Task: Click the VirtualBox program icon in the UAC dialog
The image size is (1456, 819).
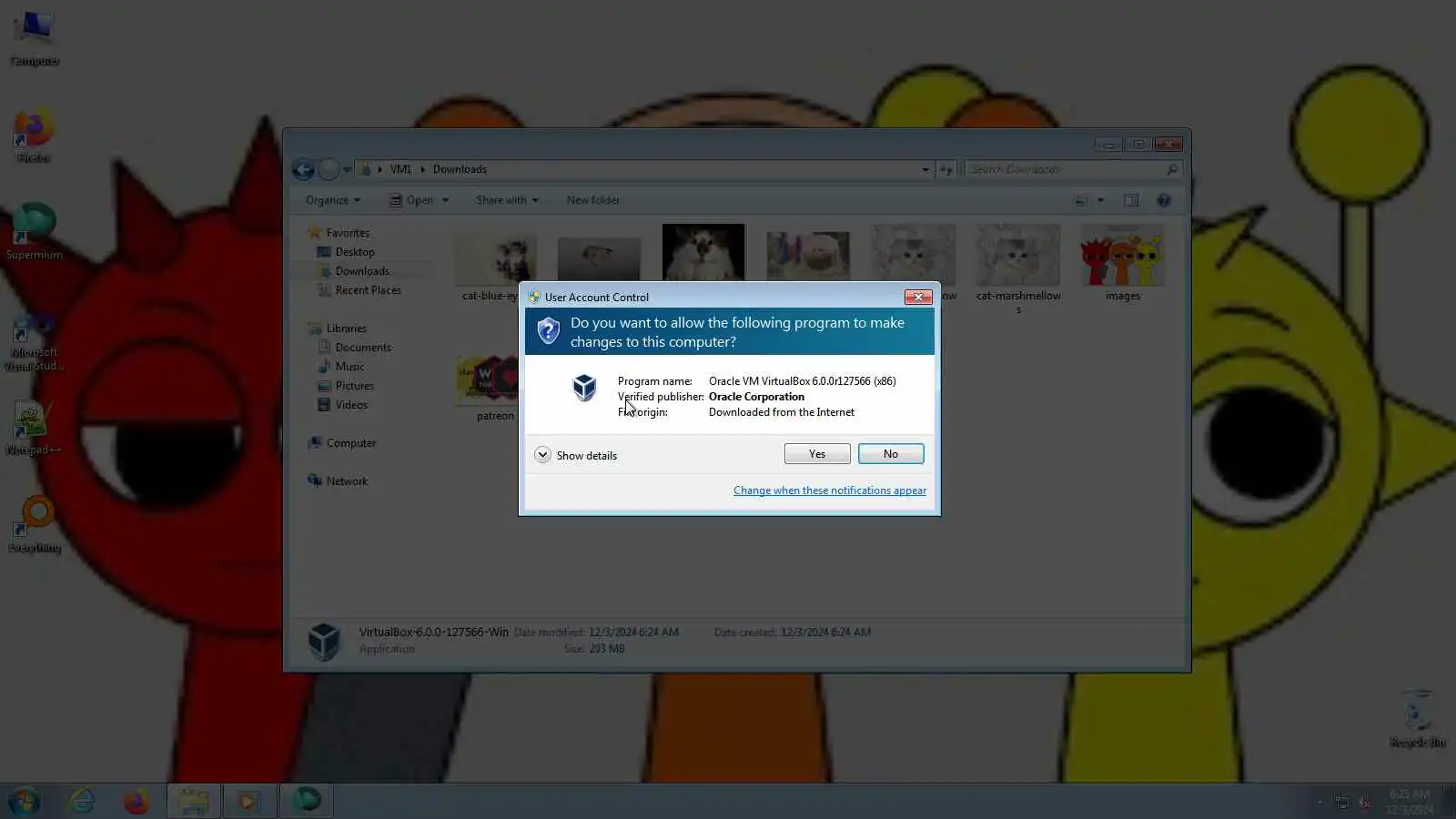Action: (x=584, y=388)
